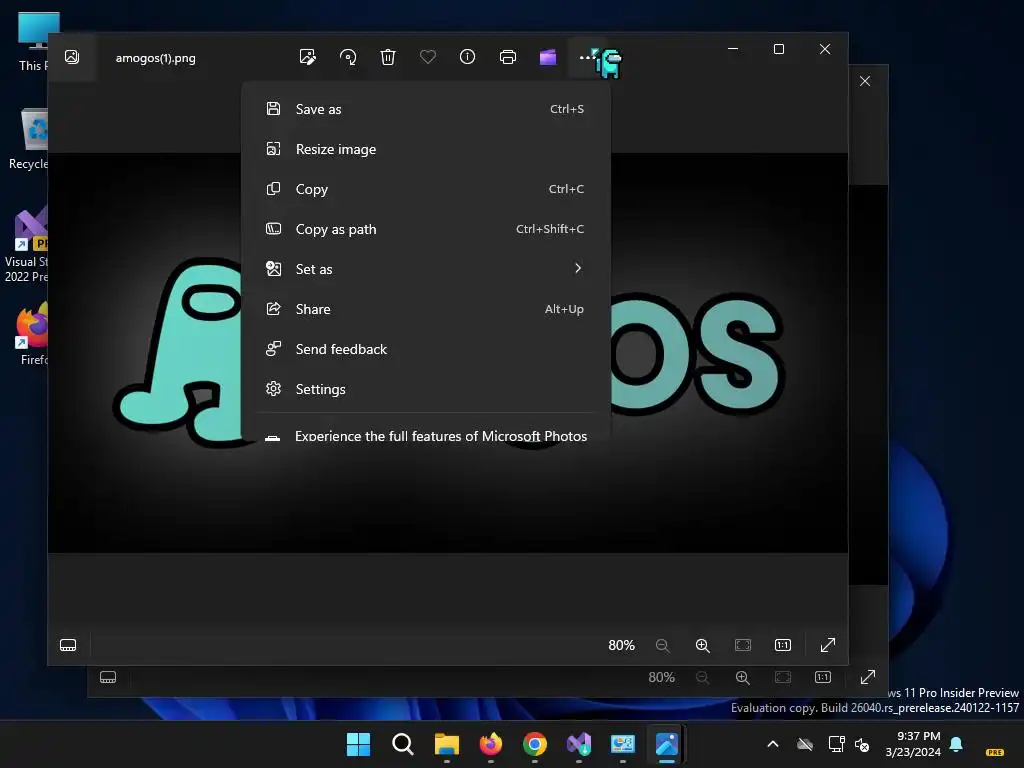Click full screen arrow in back Photos window
This screenshot has height=768, width=1024.
point(867,677)
